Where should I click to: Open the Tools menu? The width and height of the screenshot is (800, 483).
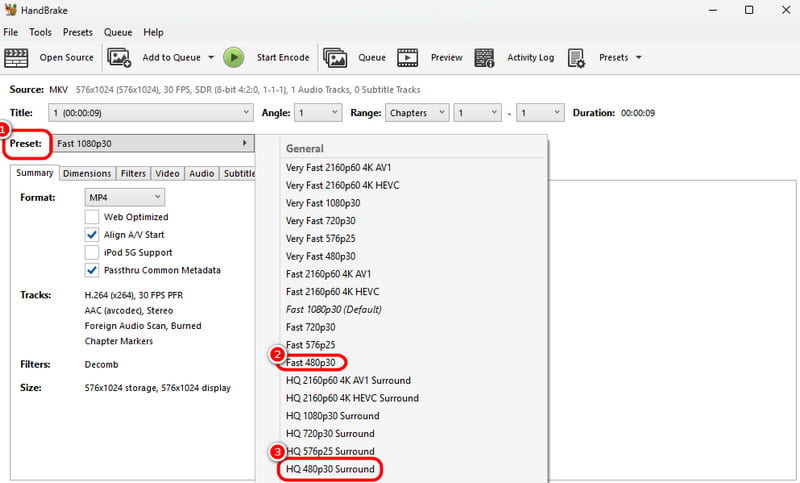(x=40, y=32)
